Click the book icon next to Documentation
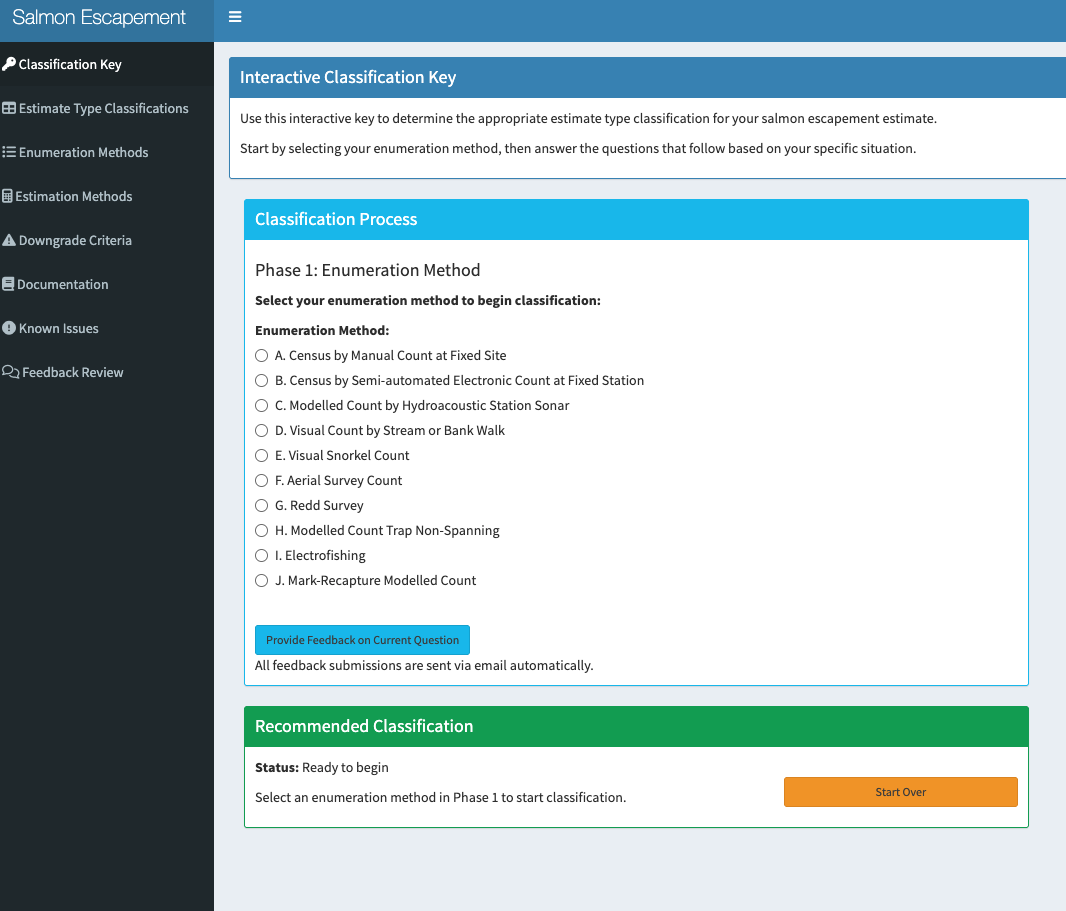Screen dimensions: 1066x911 (9, 284)
